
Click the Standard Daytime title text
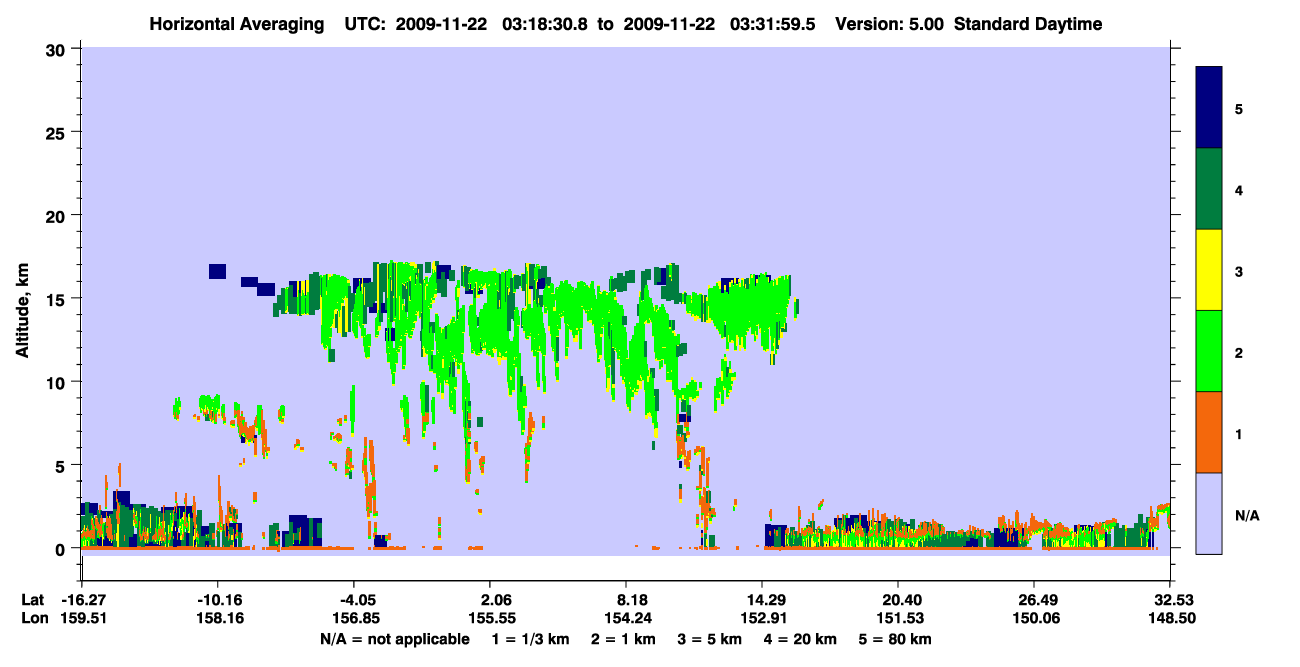1028,24
